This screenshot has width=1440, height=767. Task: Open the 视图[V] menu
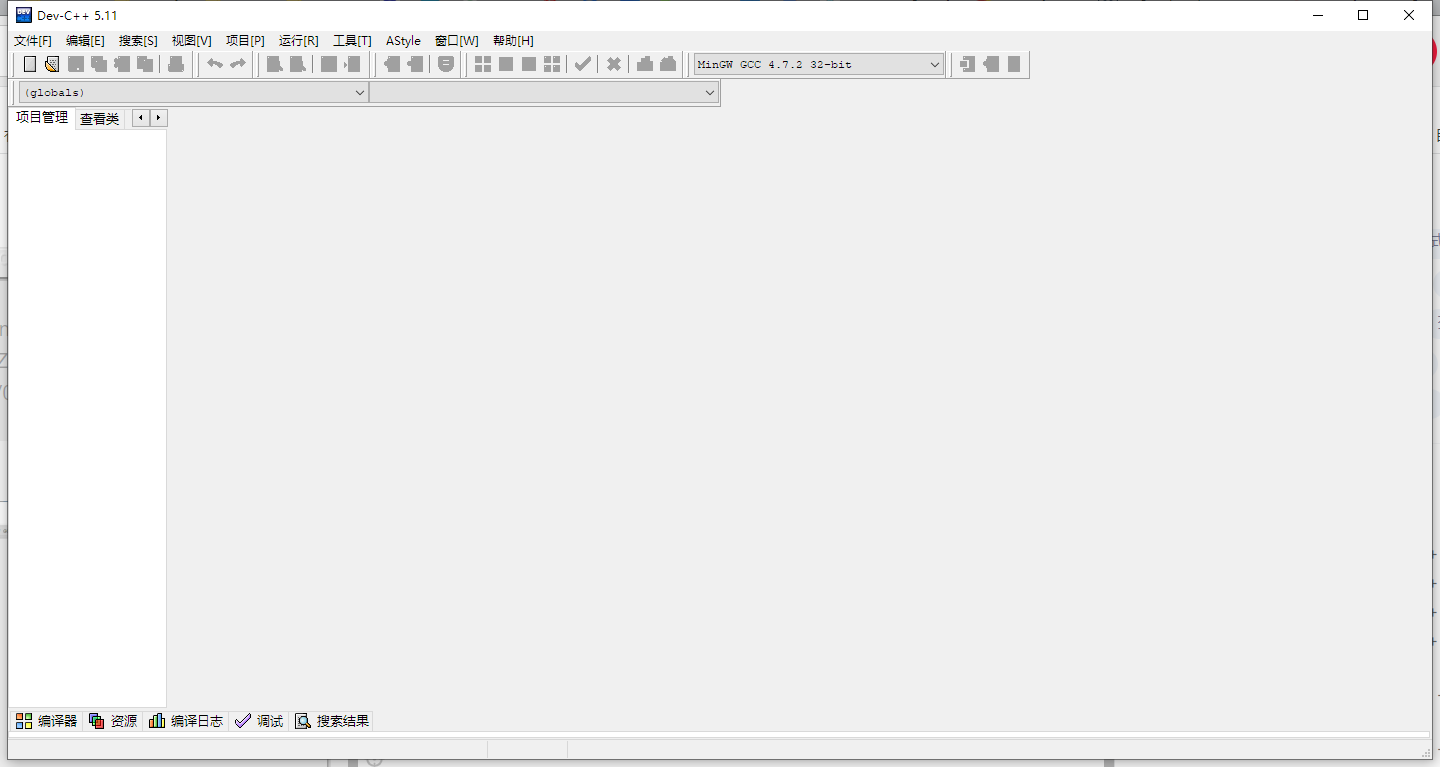click(192, 41)
